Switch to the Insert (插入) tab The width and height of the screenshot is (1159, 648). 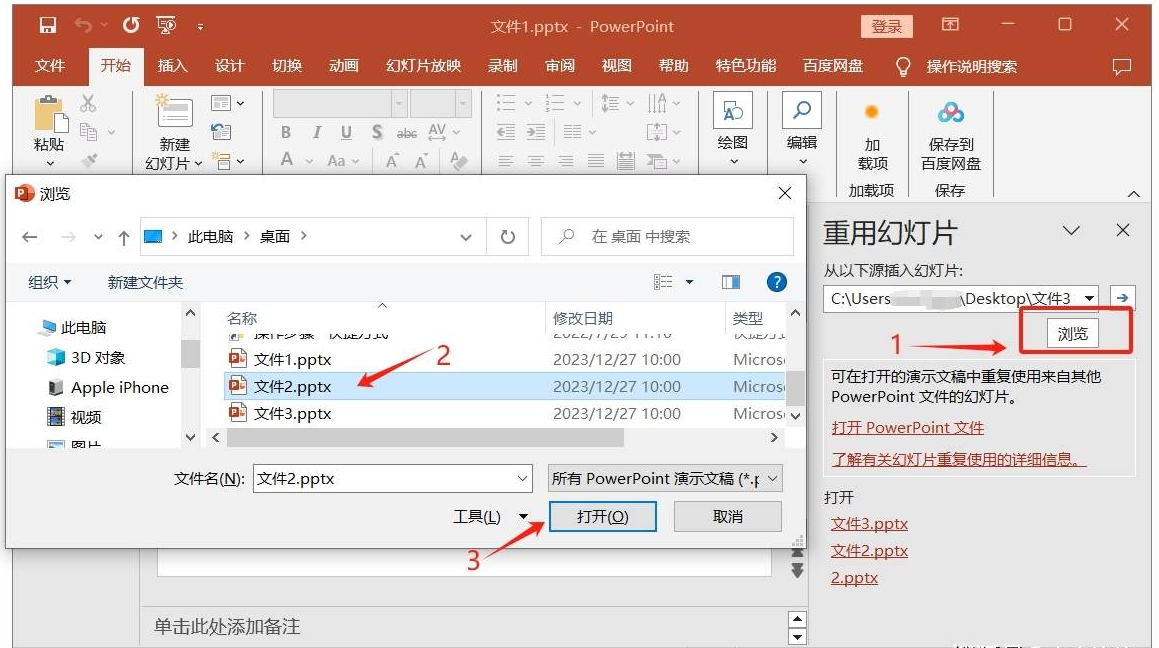172,66
